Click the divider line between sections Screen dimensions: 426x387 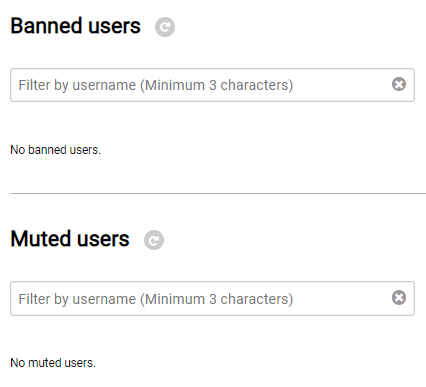[x=218, y=193]
